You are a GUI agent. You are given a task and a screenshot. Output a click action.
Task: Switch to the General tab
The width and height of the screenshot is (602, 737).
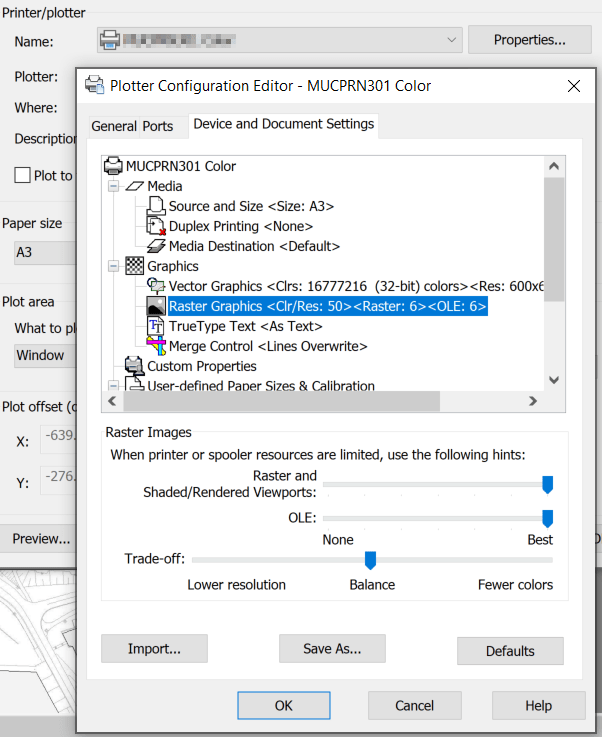(114, 126)
